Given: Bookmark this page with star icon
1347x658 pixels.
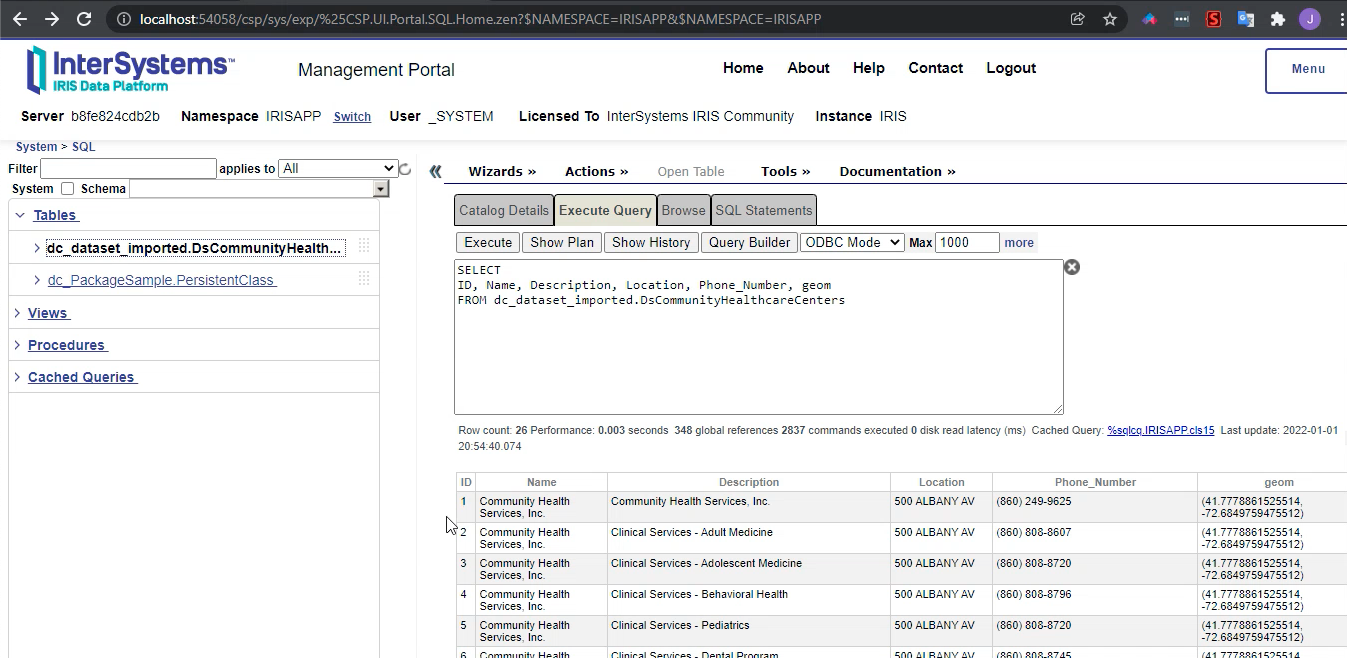Looking at the screenshot, I should (x=1109, y=19).
